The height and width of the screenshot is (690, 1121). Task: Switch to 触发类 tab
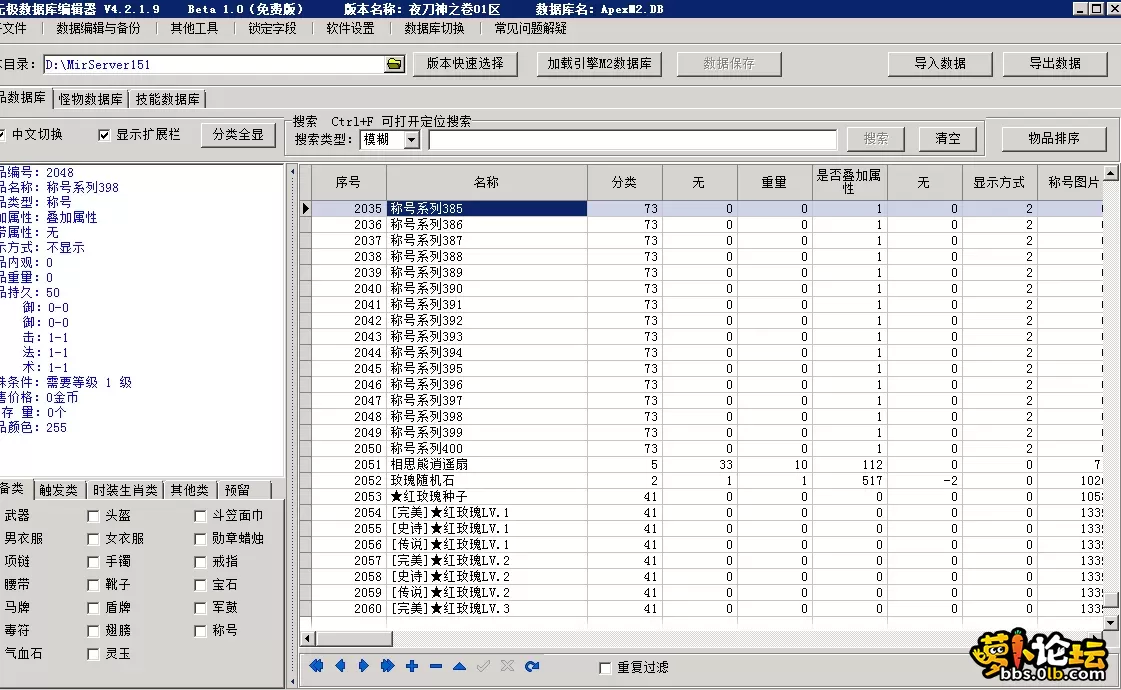[59, 491]
